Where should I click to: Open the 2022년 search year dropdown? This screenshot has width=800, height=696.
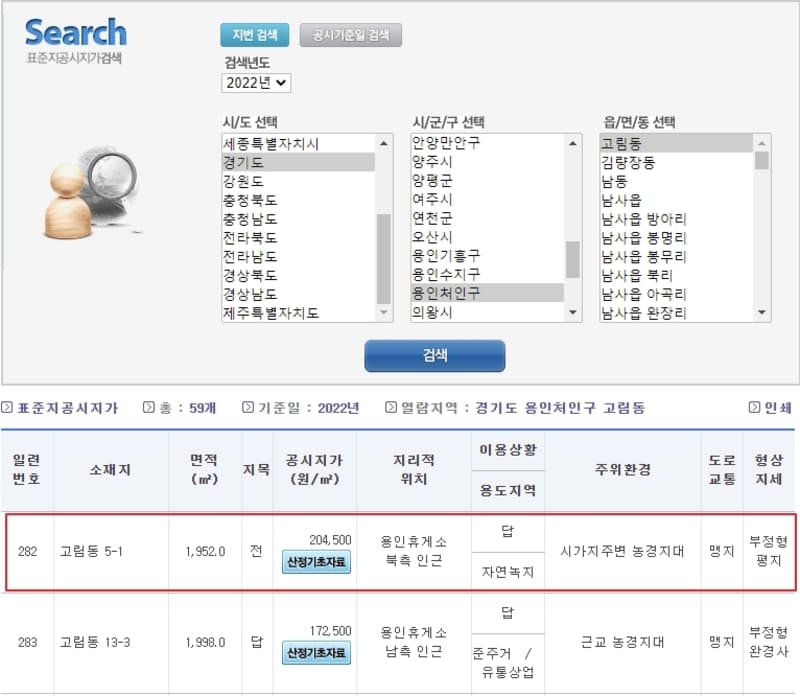[256, 83]
